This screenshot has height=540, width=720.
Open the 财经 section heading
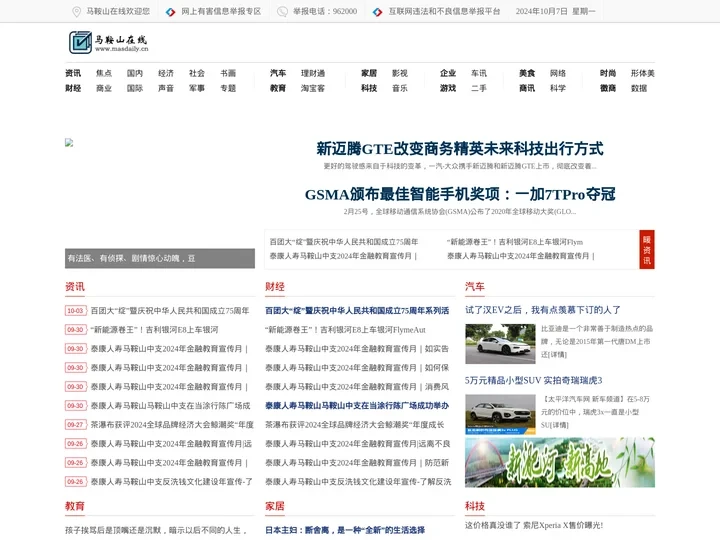(275, 287)
